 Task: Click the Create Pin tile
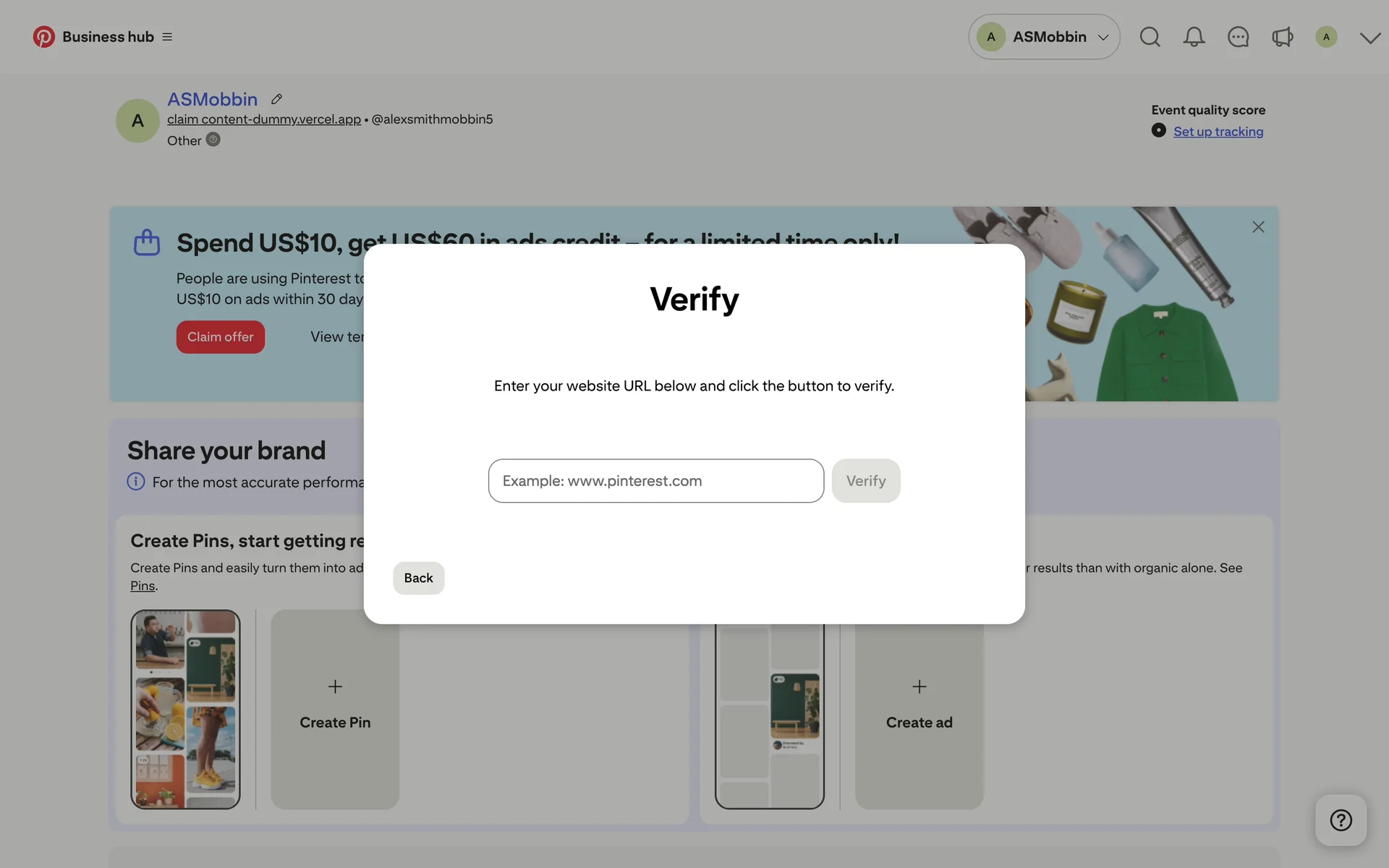point(335,709)
